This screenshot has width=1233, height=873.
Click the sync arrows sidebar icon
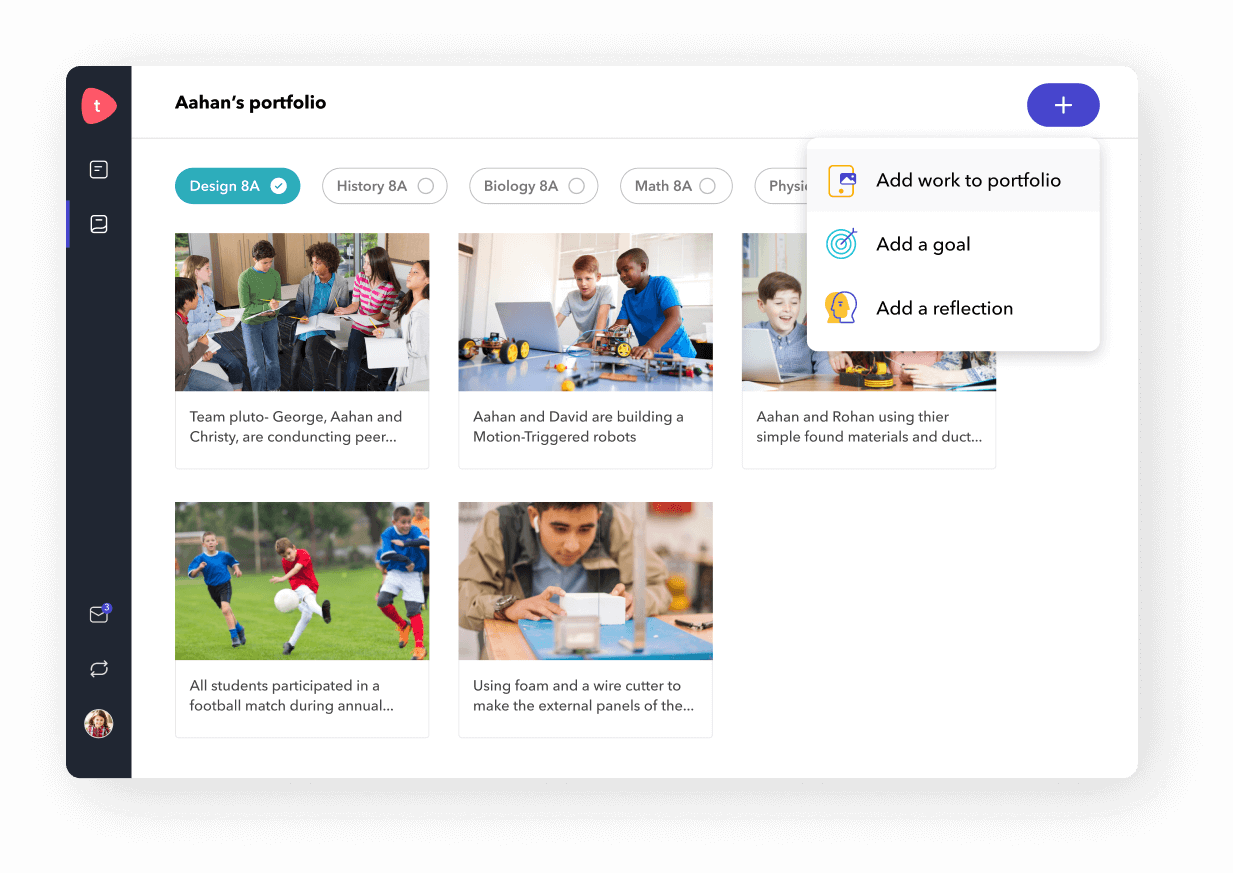(99, 669)
